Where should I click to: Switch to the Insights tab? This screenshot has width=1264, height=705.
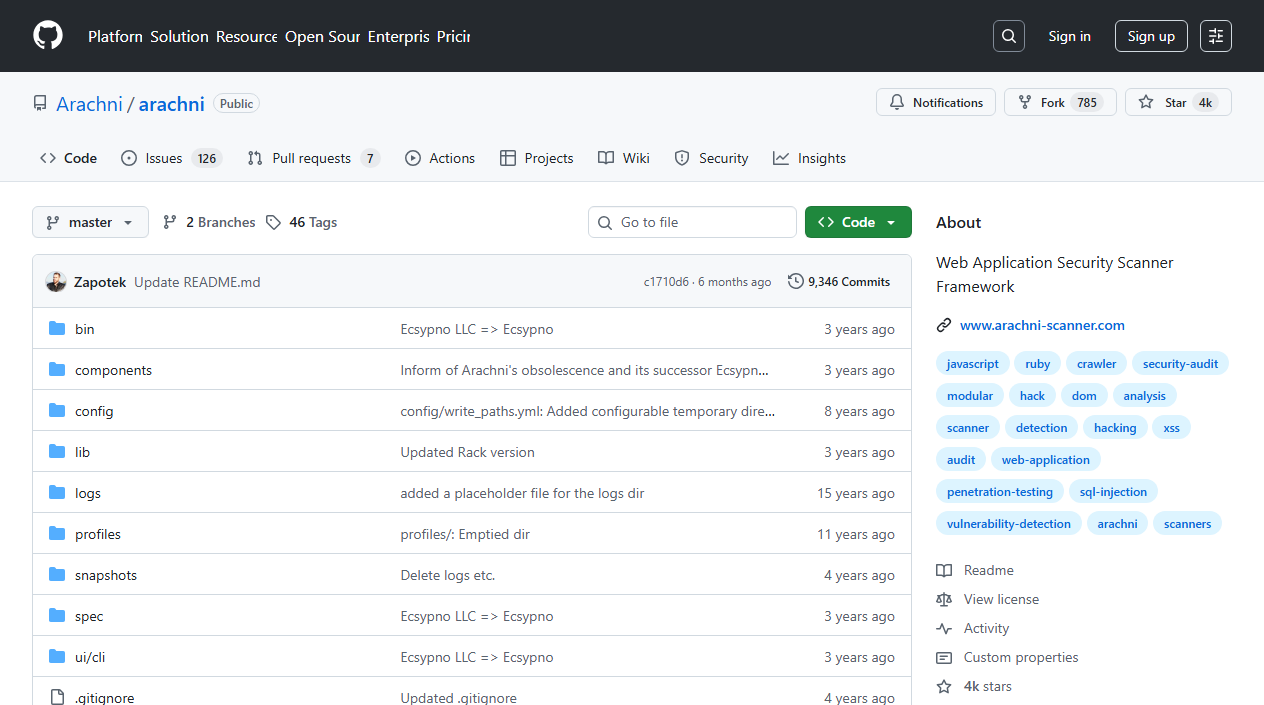(x=809, y=158)
